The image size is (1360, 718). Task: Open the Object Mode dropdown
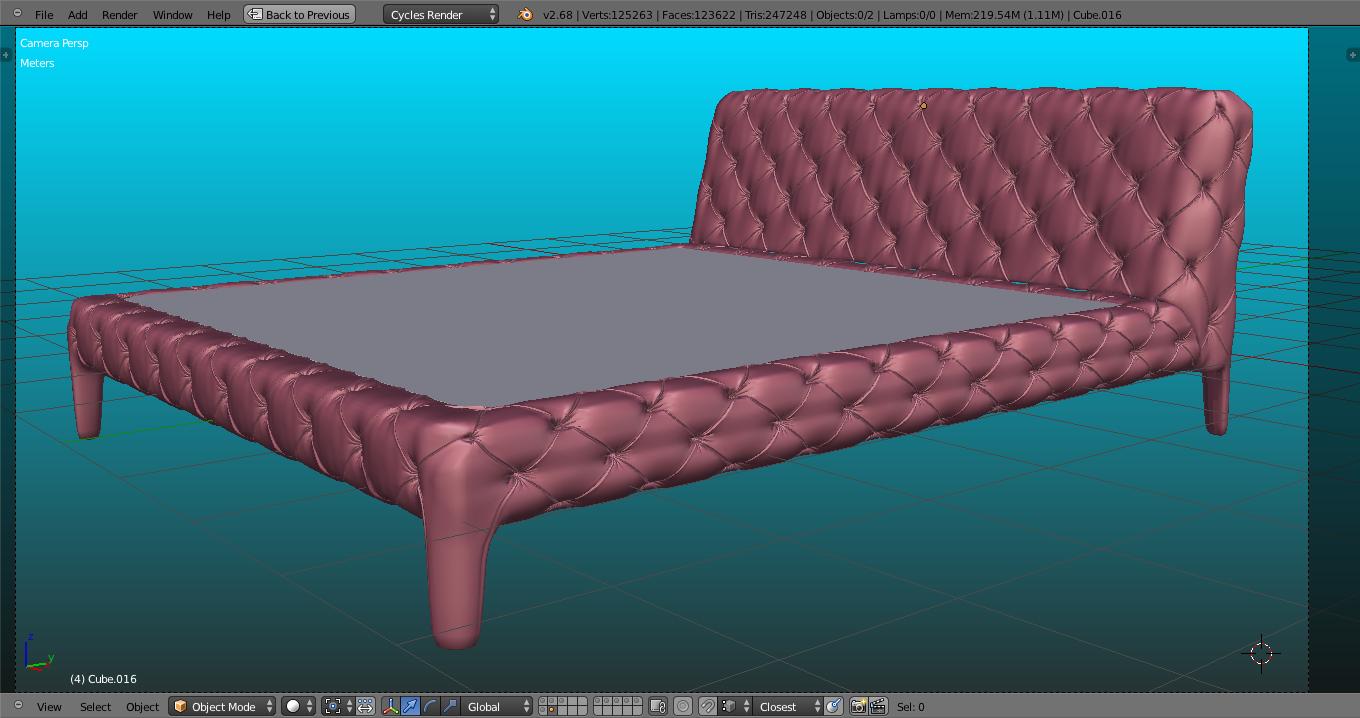click(x=222, y=706)
